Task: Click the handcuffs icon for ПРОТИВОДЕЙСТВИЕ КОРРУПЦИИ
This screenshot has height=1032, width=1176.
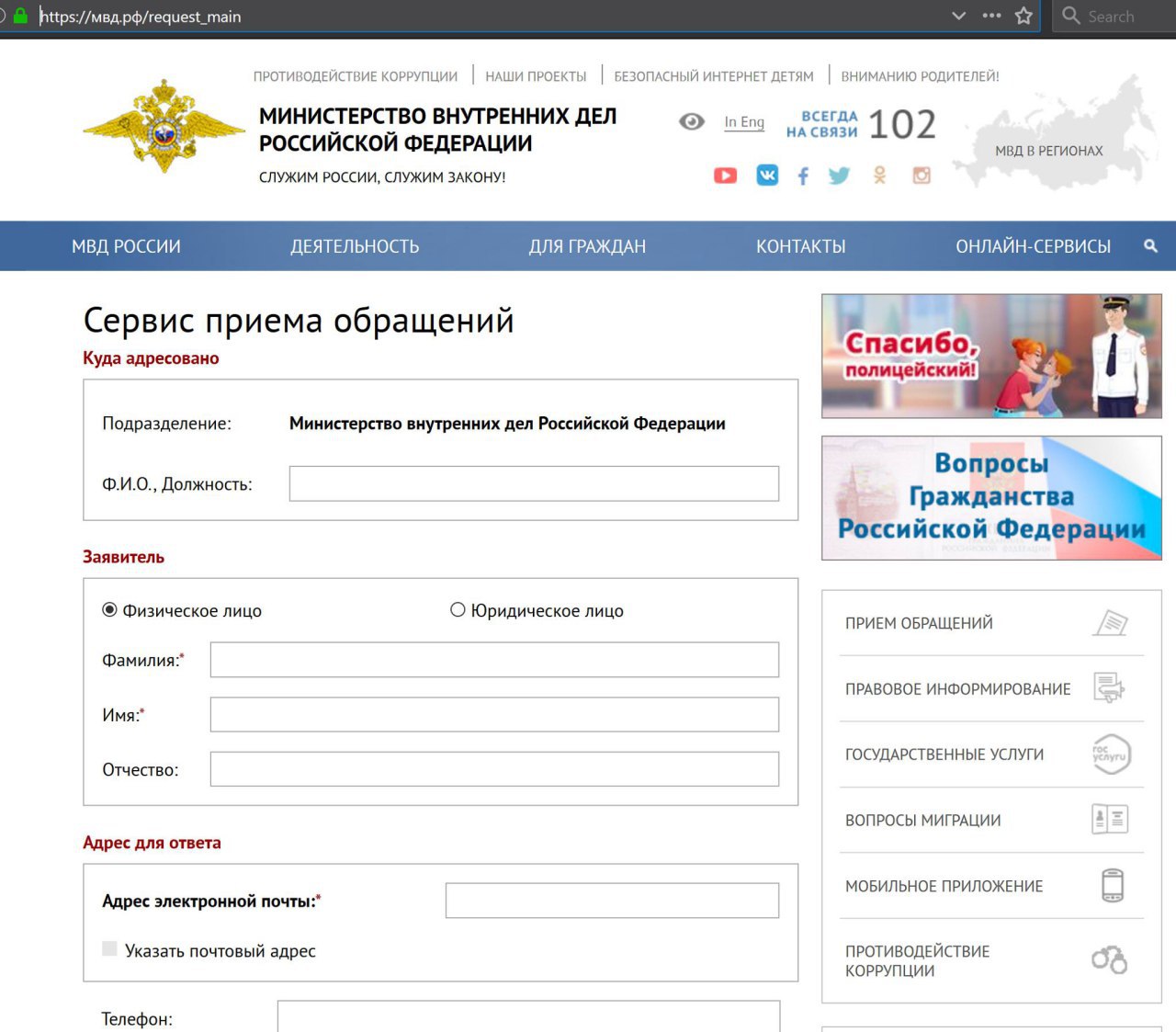Action: [x=1110, y=959]
